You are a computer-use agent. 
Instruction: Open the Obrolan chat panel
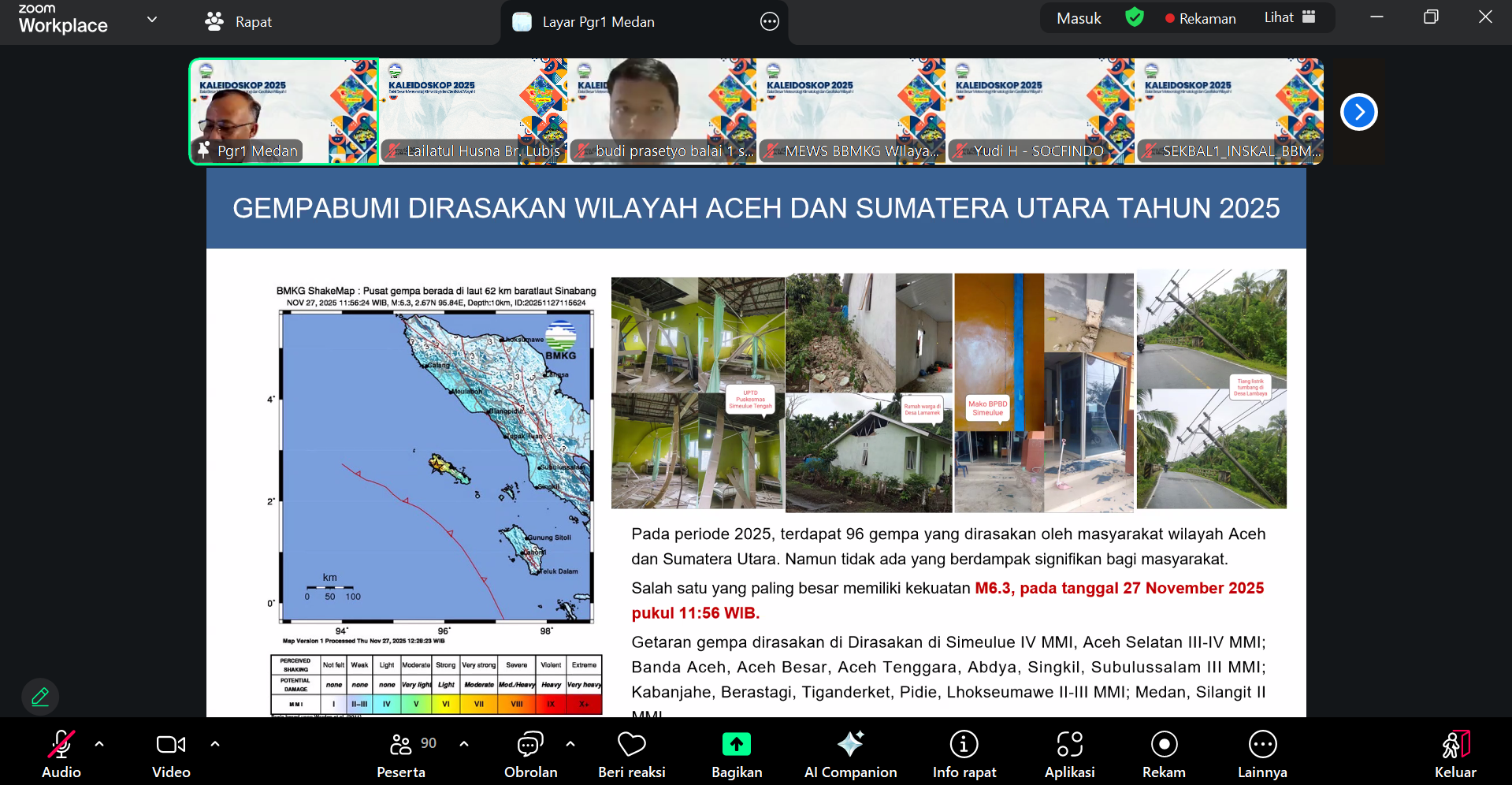pos(530,754)
